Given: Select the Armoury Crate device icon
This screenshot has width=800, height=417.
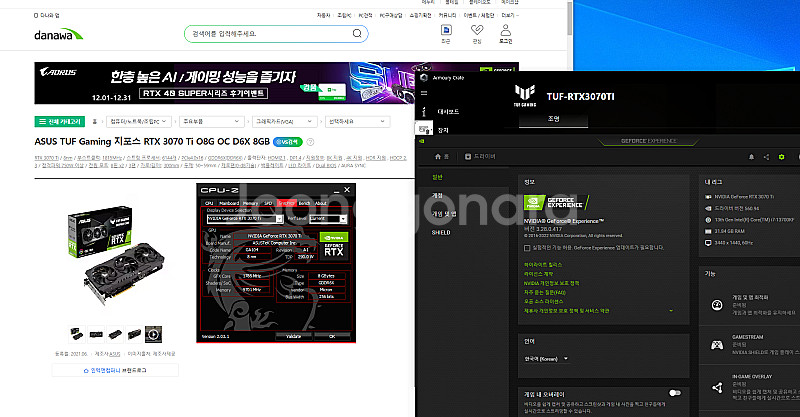Looking at the screenshot, I should (x=423, y=130).
